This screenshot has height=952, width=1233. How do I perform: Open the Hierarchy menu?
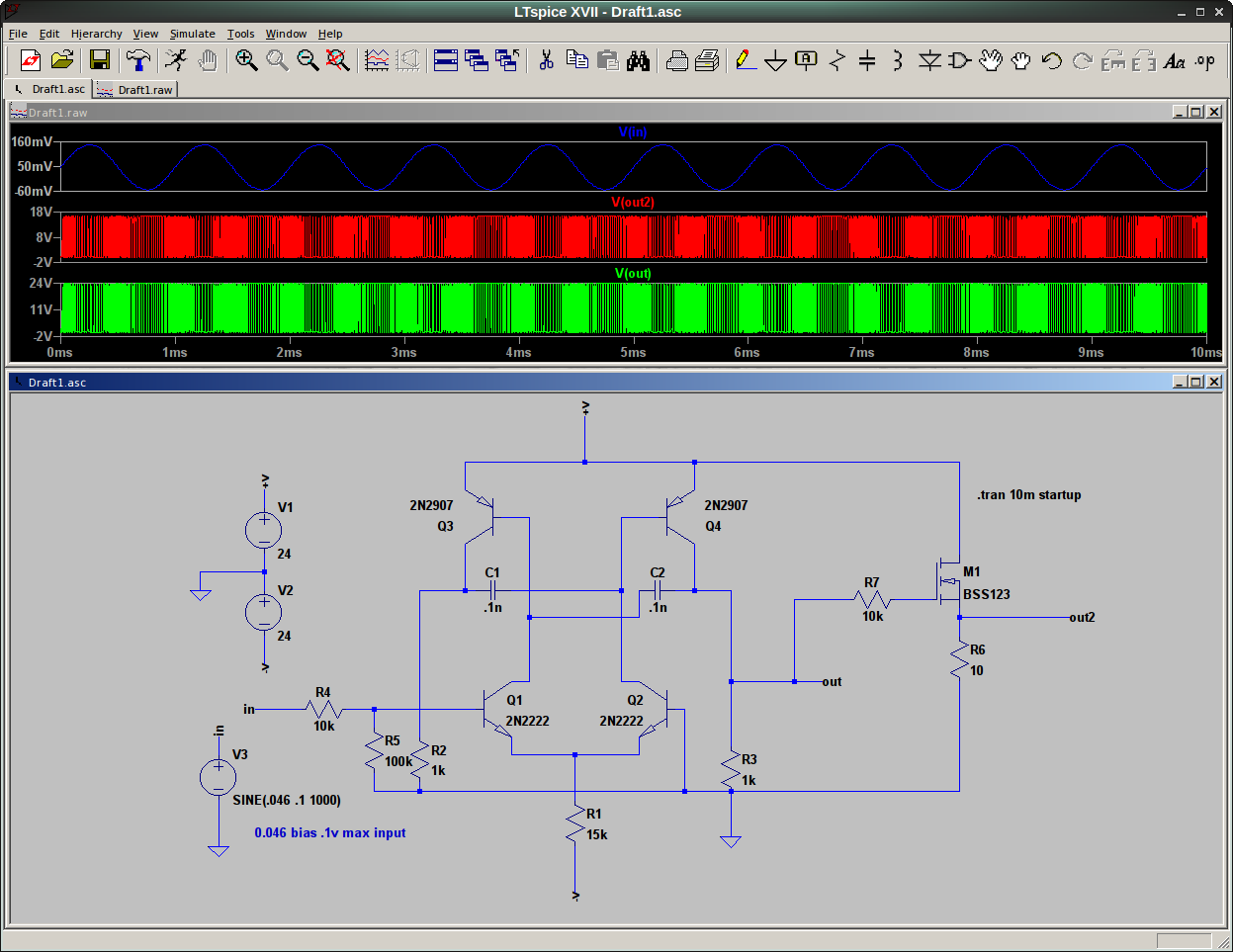(x=97, y=34)
